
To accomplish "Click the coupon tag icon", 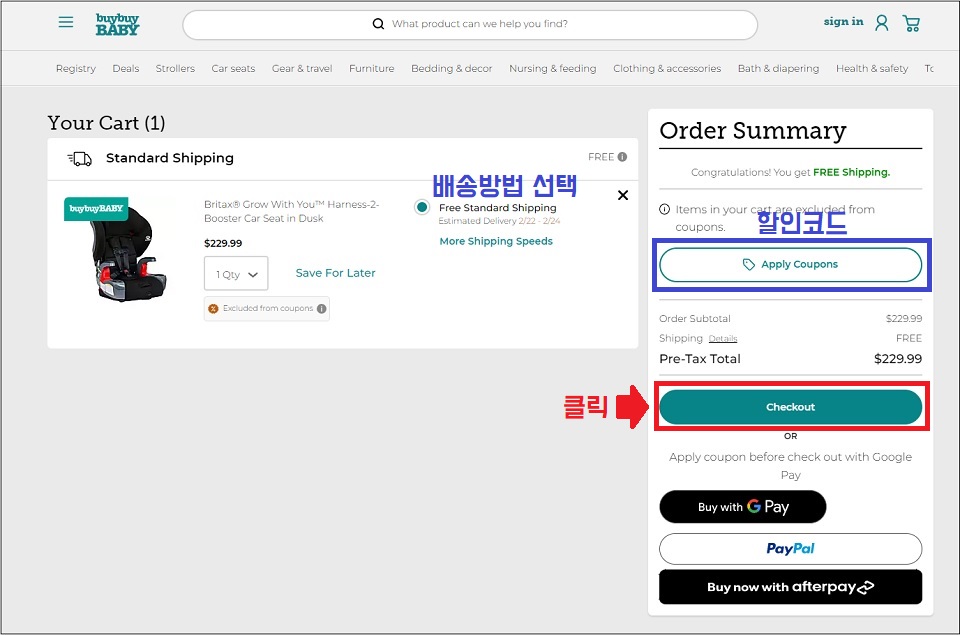I will pyautogui.click(x=749, y=265).
